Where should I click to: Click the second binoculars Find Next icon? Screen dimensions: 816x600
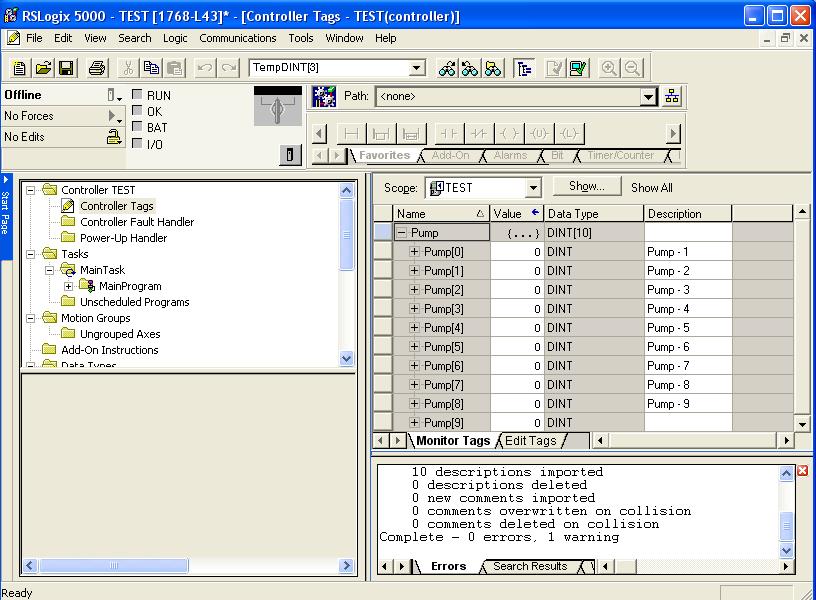pos(470,68)
